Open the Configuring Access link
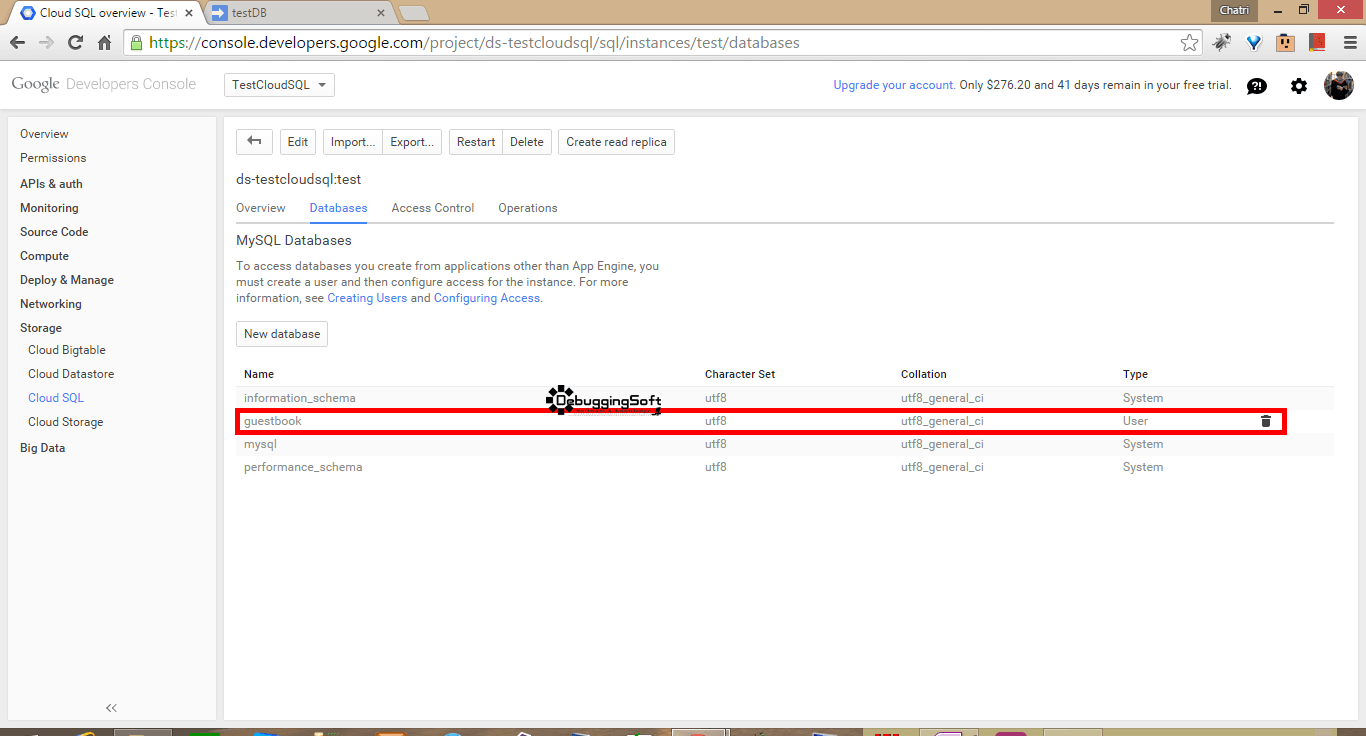Screen dimensions: 1366x736 (x=487, y=298)
